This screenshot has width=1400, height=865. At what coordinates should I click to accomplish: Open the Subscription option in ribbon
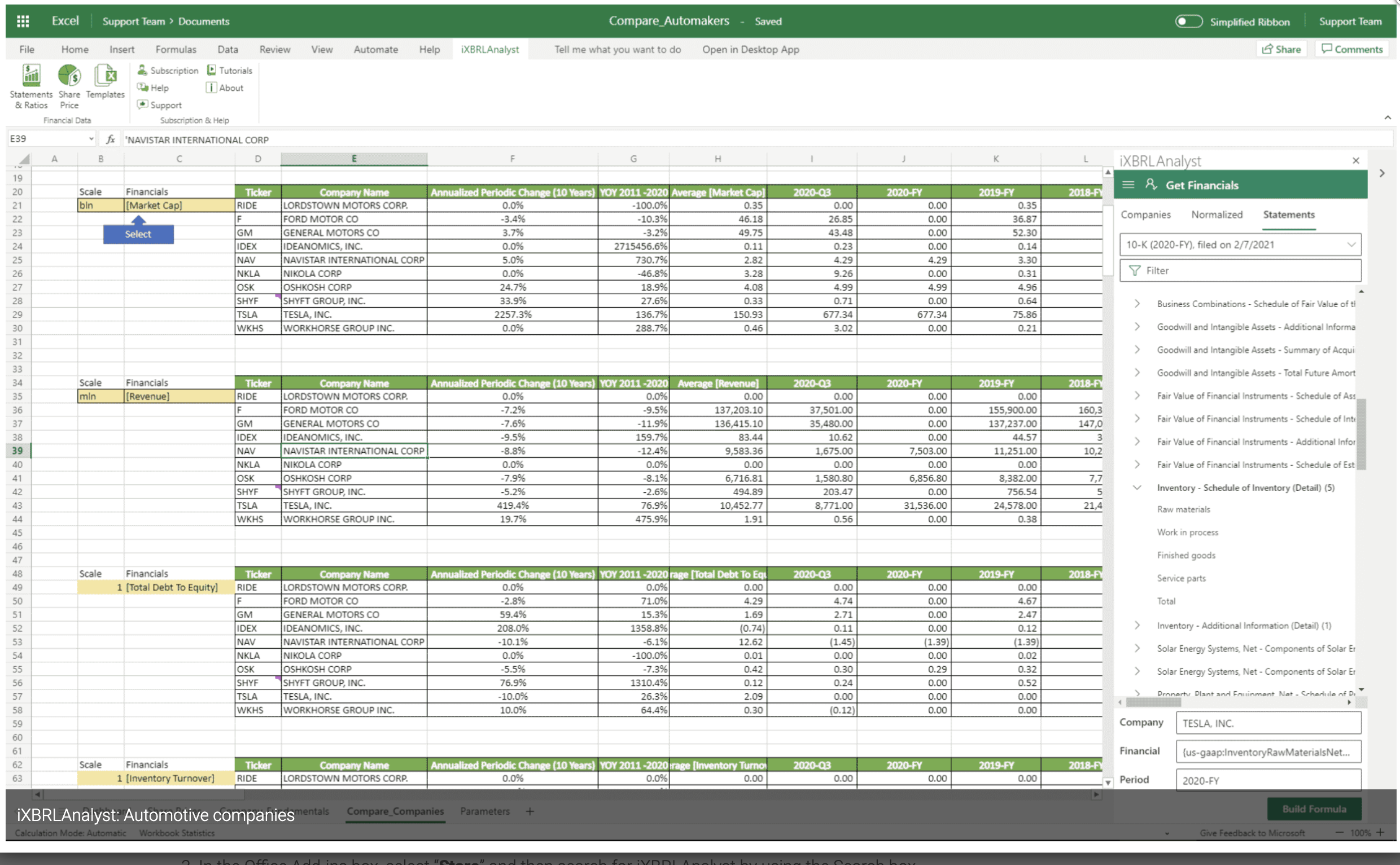168,71
